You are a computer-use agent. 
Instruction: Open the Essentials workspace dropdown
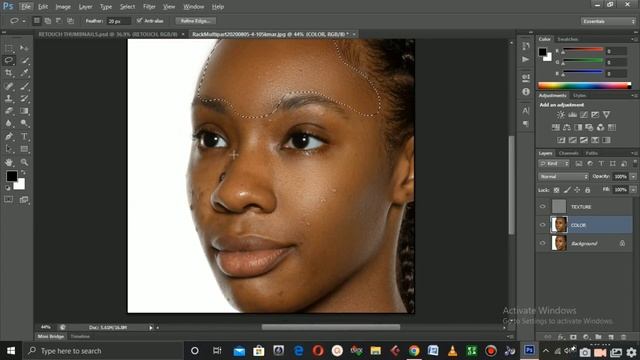608,21
